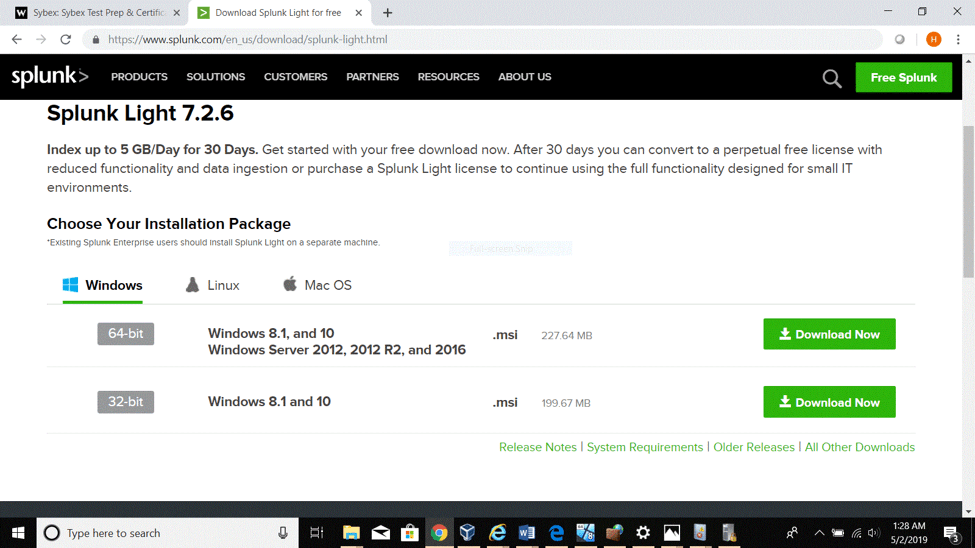Click the orange H profile avatar
This screenshot has width=975, height=548.
click(x=933, y=39)
